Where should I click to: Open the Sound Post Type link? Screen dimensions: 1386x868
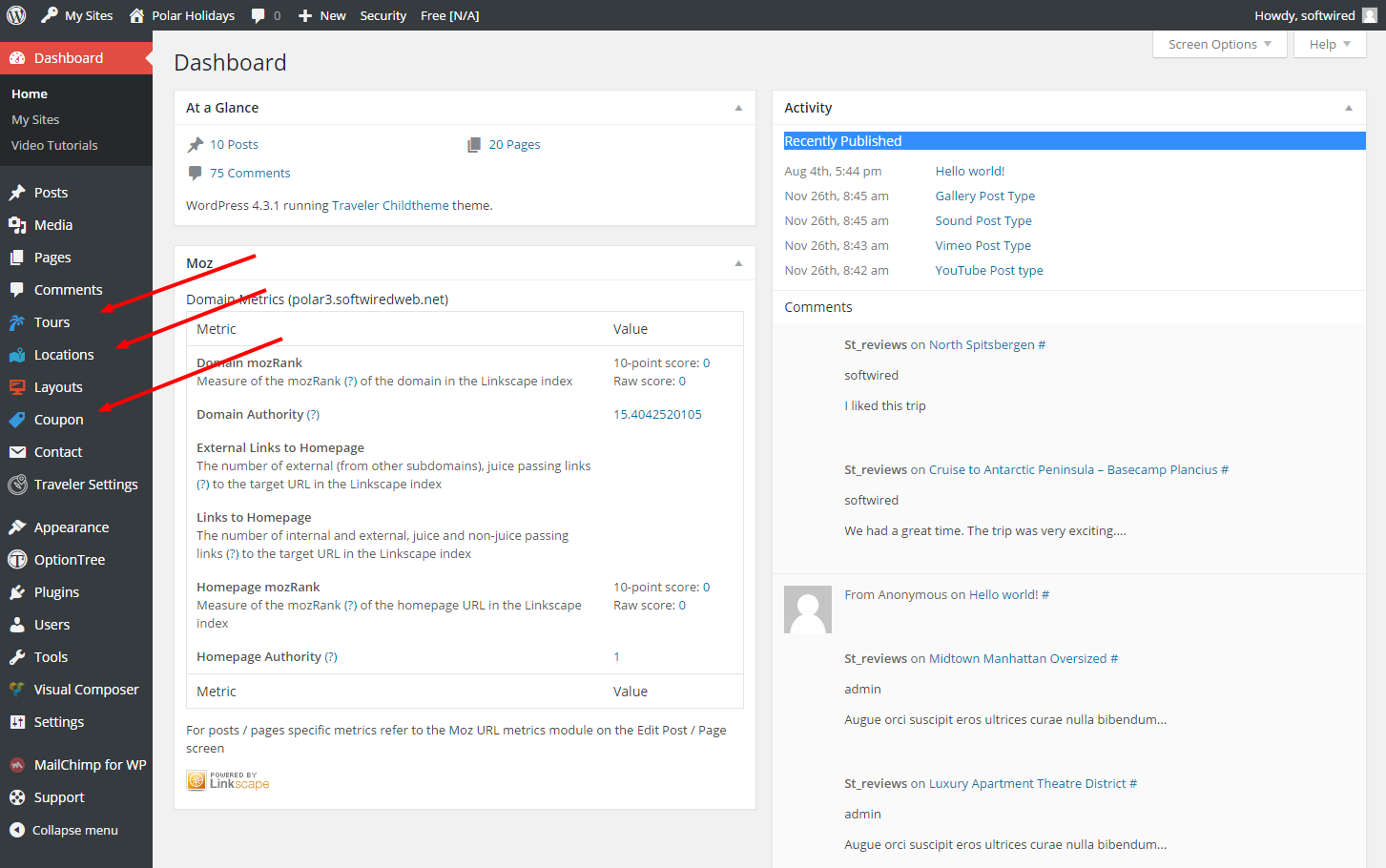(x=983, y=220)
